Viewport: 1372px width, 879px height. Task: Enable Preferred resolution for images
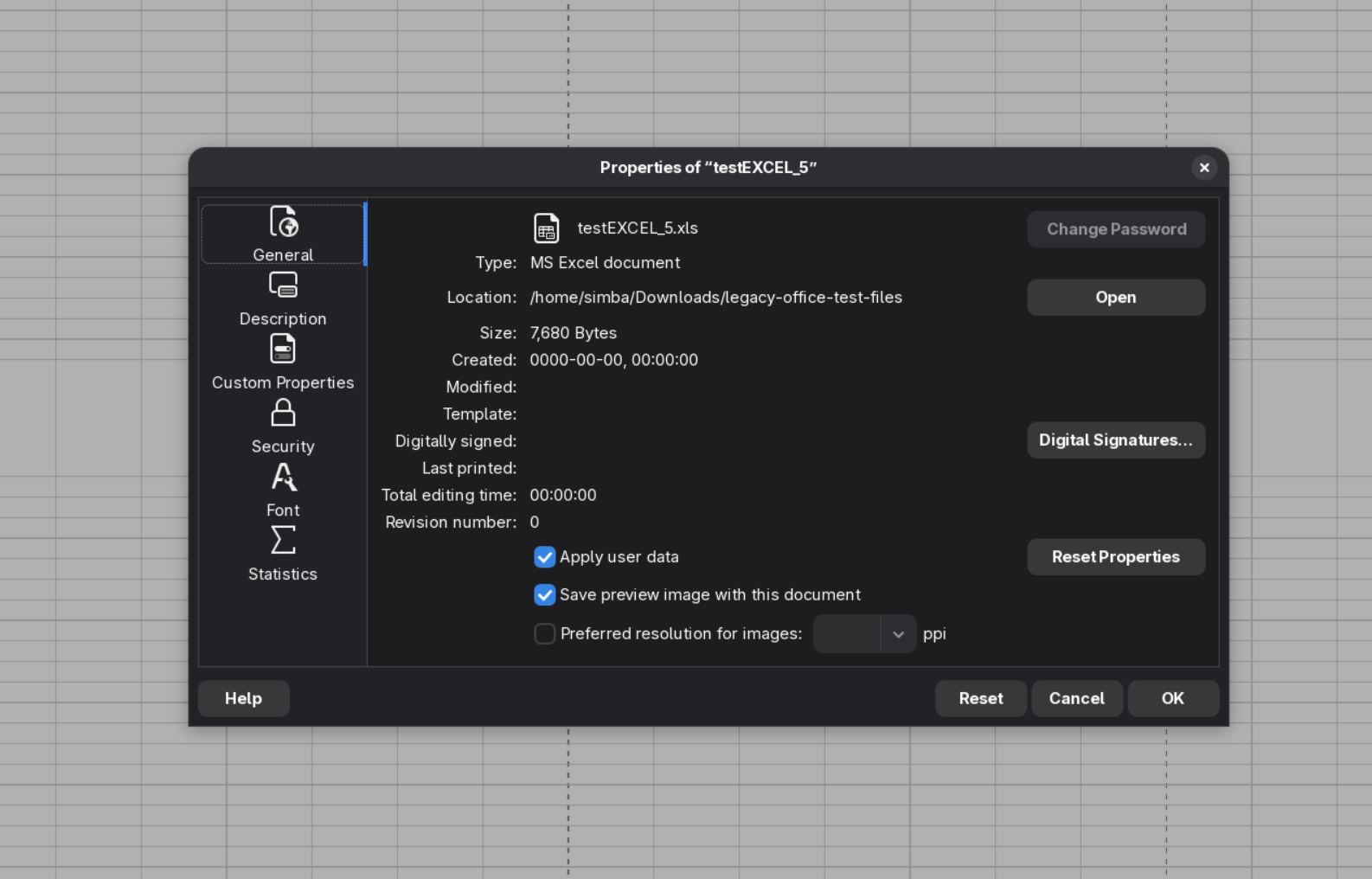point(544,634)
